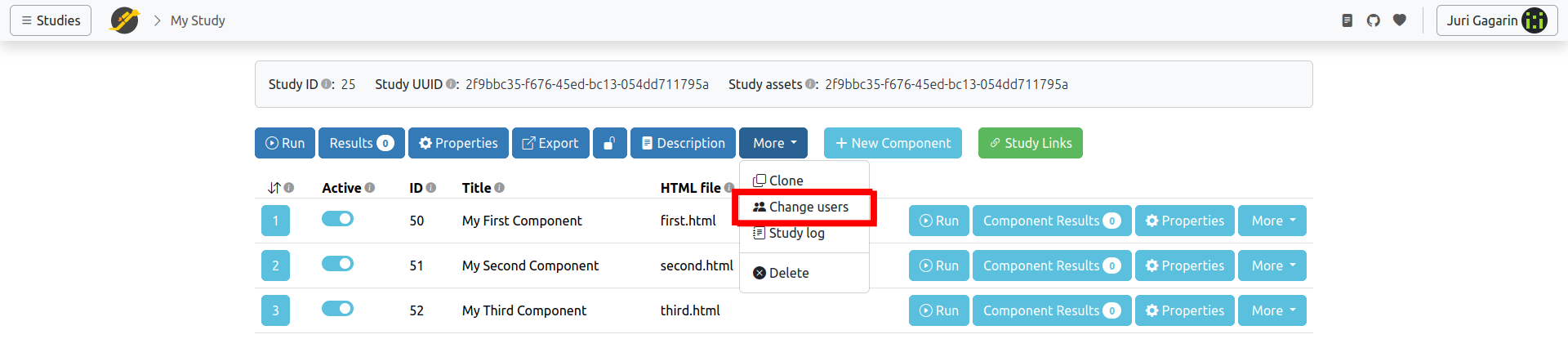Click the heart support icon
The width and height of the screenshot is (1568, 357).
click(1400, 20)
